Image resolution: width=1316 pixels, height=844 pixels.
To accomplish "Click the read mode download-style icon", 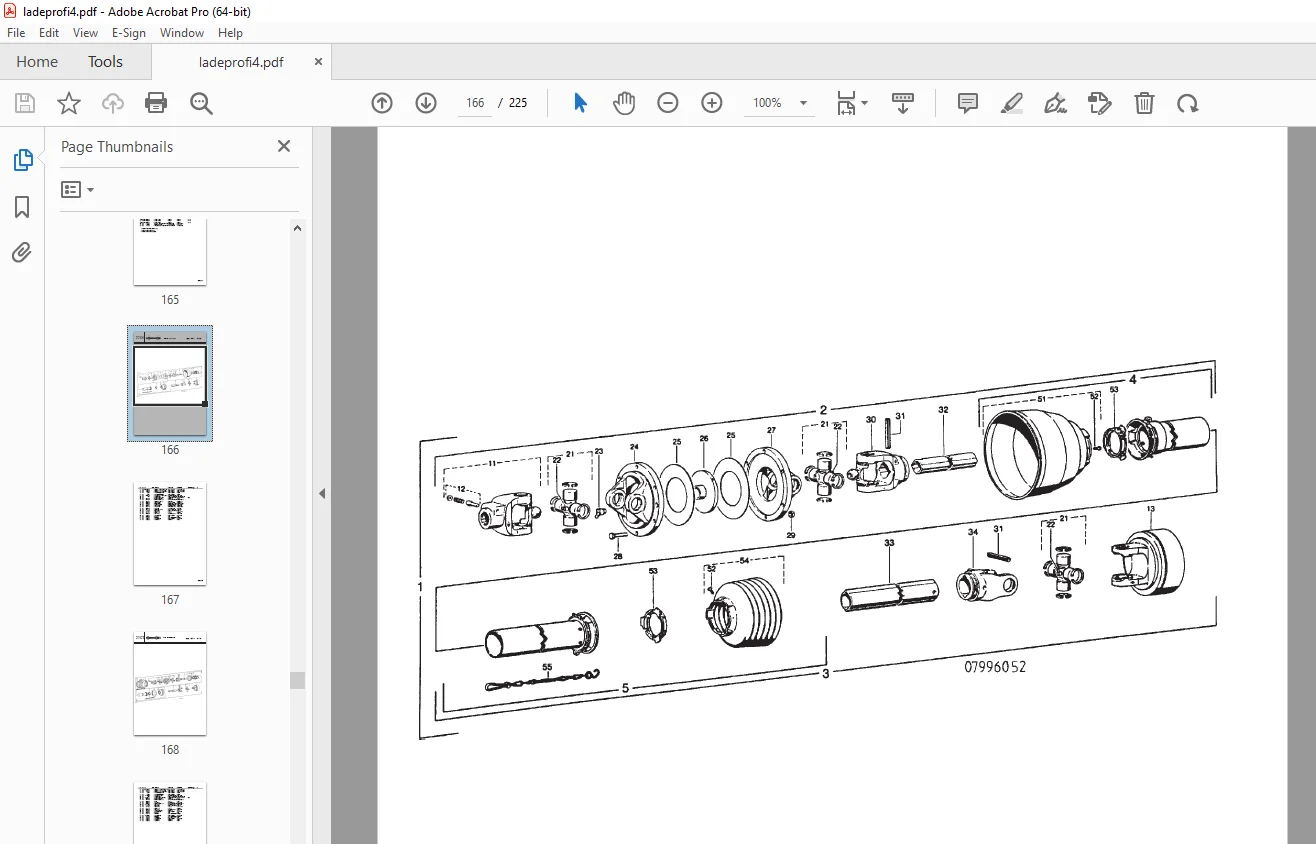I will pyautogui.click(x=903, y=103).
